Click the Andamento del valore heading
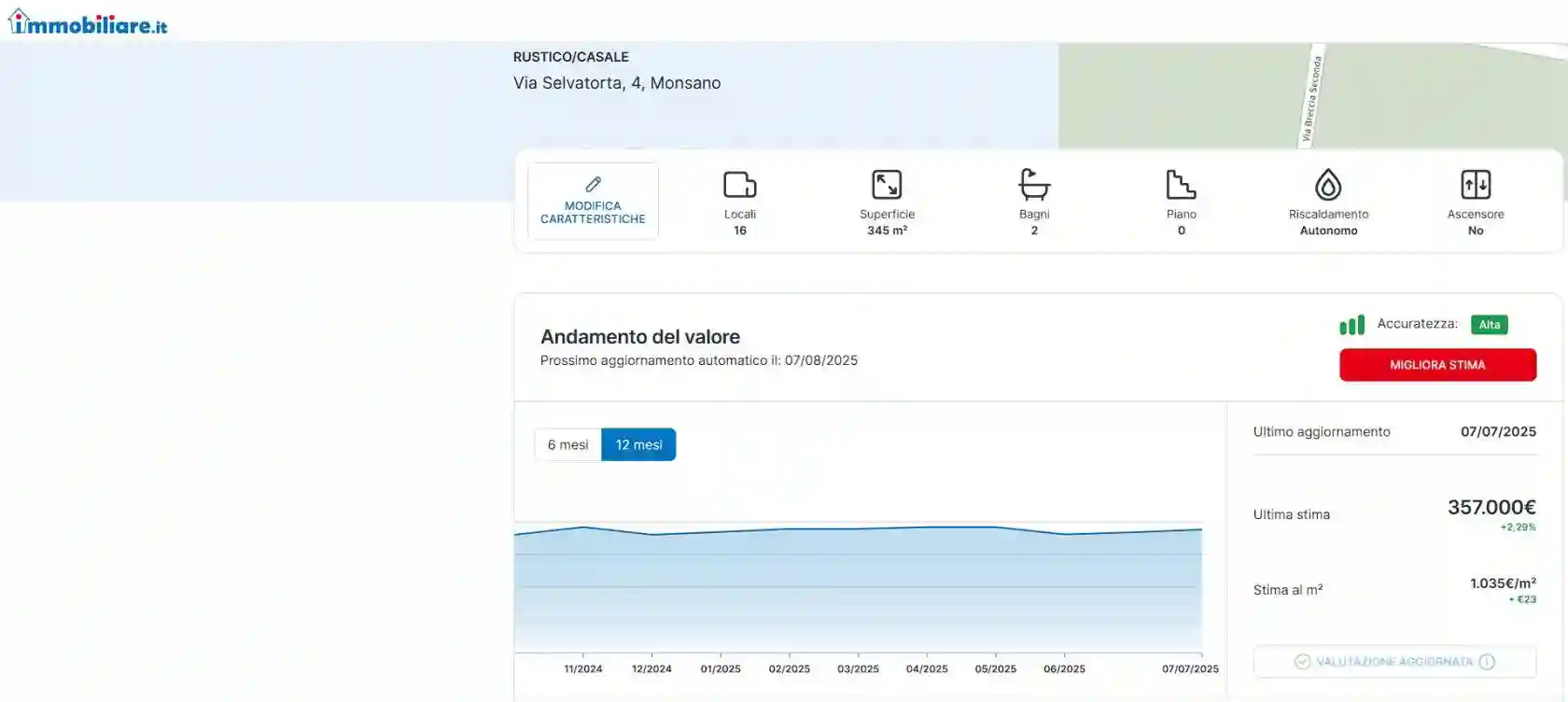The height and width of the screenshot is (702, 1568). click(x=640, y=337)
